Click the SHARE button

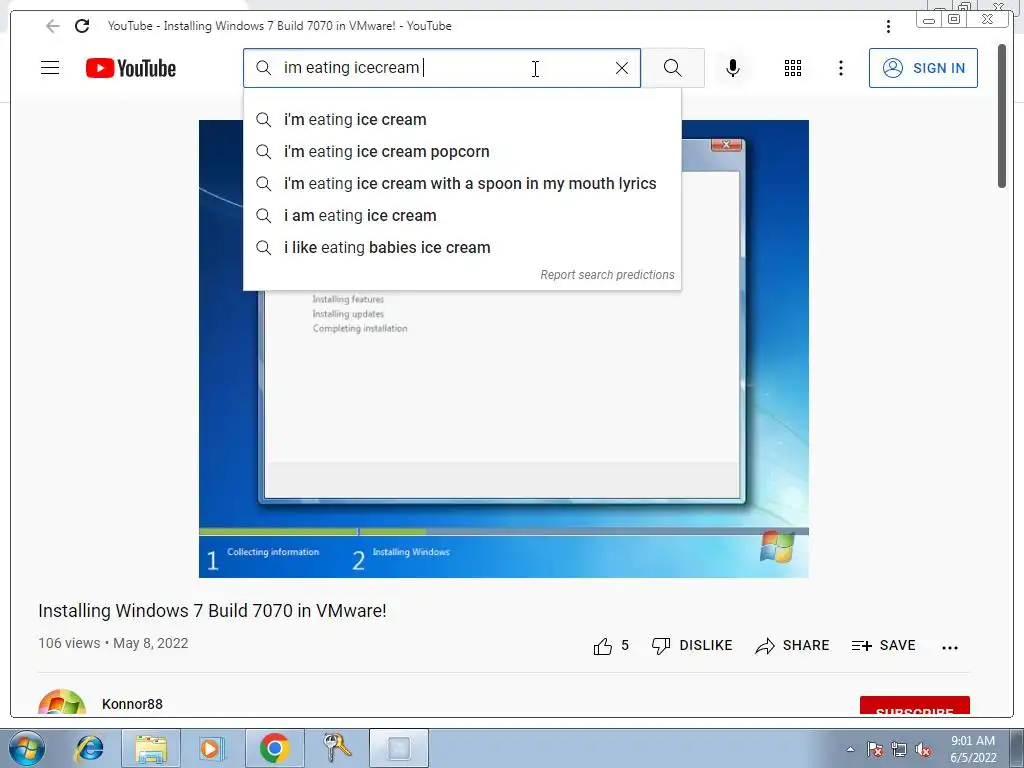coord(792,646)
